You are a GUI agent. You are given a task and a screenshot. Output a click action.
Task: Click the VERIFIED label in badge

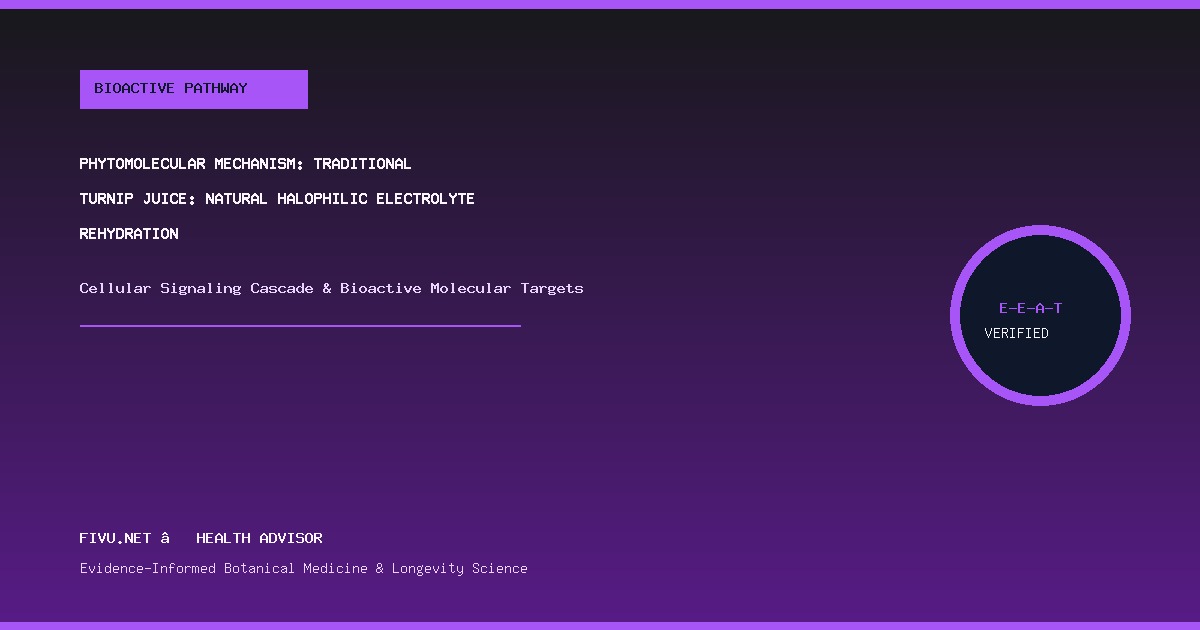pyautogui.click(x=1016, y=333)
